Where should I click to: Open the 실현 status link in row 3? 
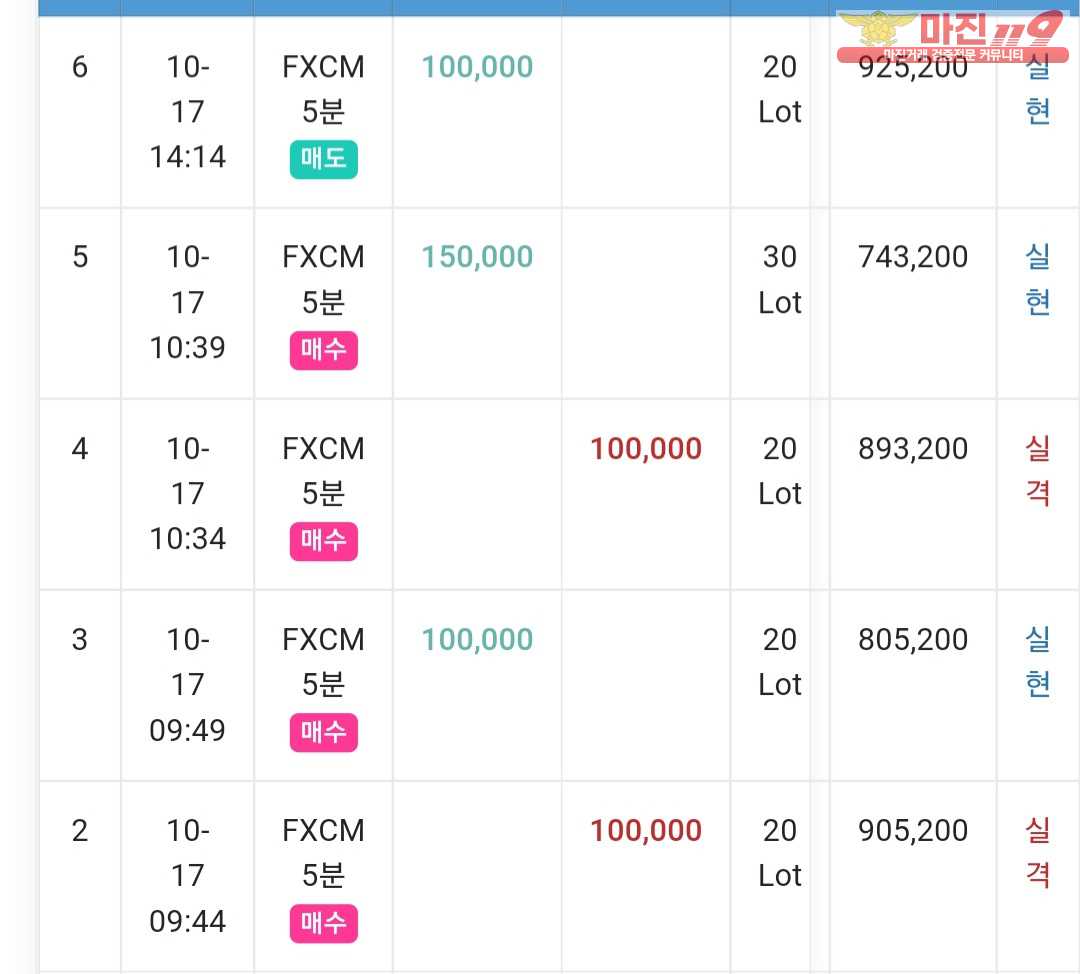[1037, 661]
